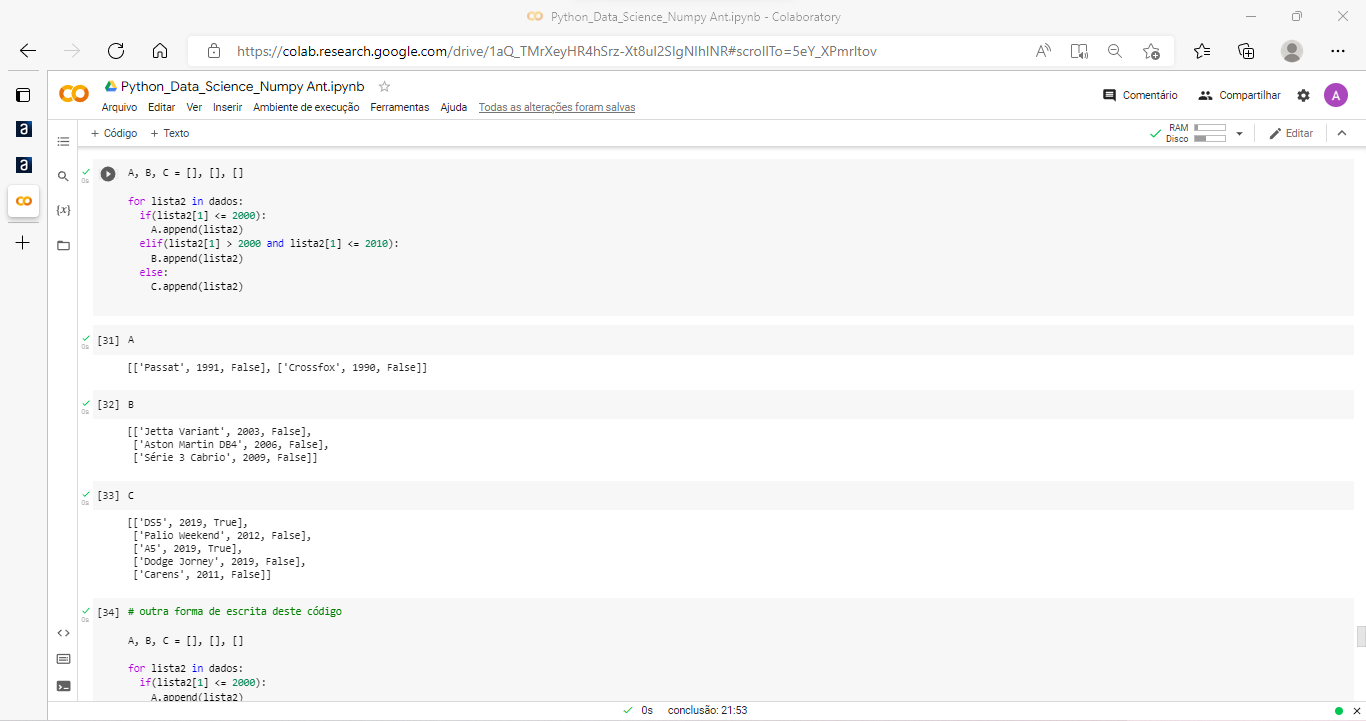
Task: Open the Colab account avatar A
Action: pyautogui.click(x=1336, y=95)
